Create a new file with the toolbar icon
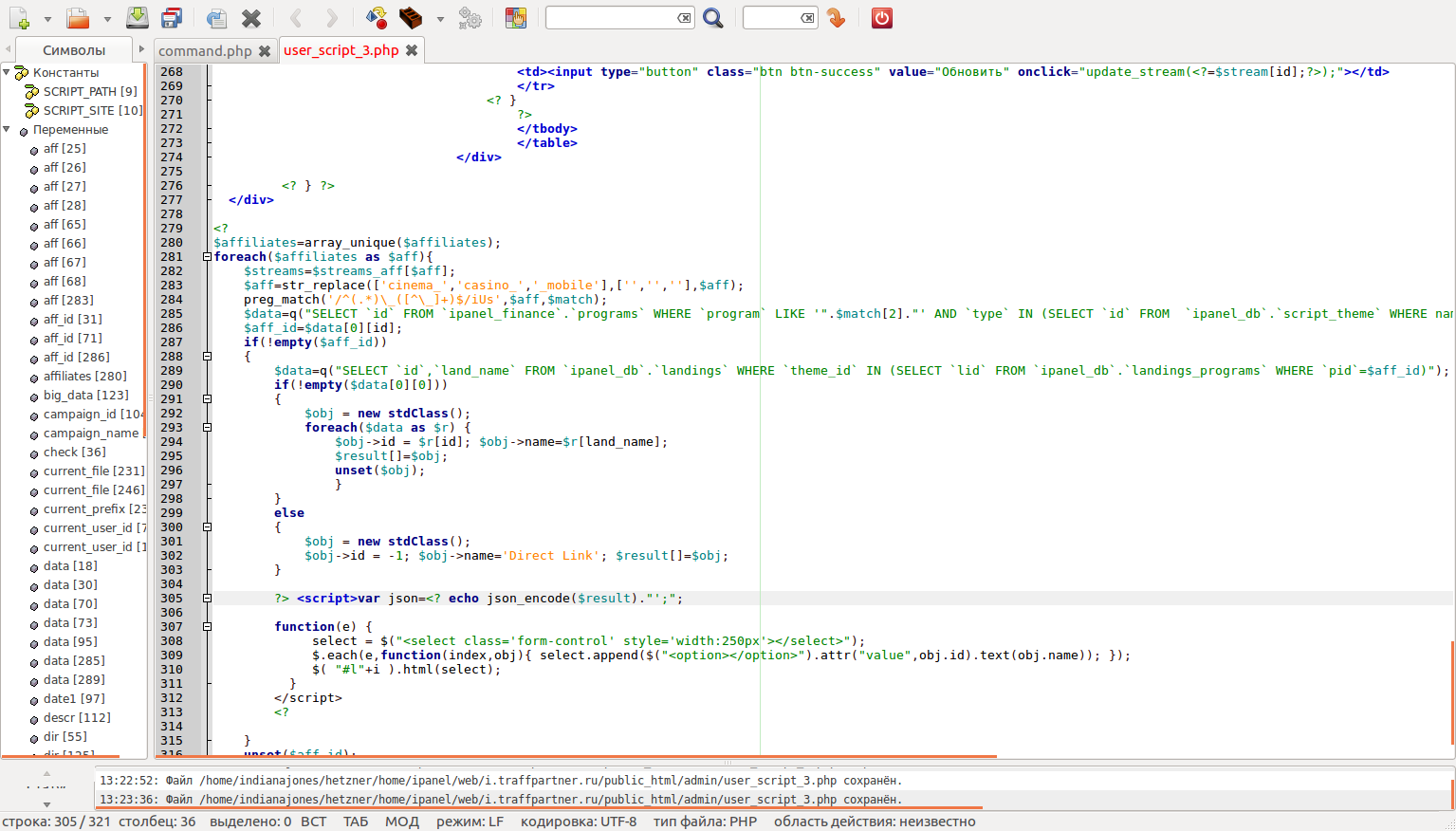 click(x=19, y=18)
